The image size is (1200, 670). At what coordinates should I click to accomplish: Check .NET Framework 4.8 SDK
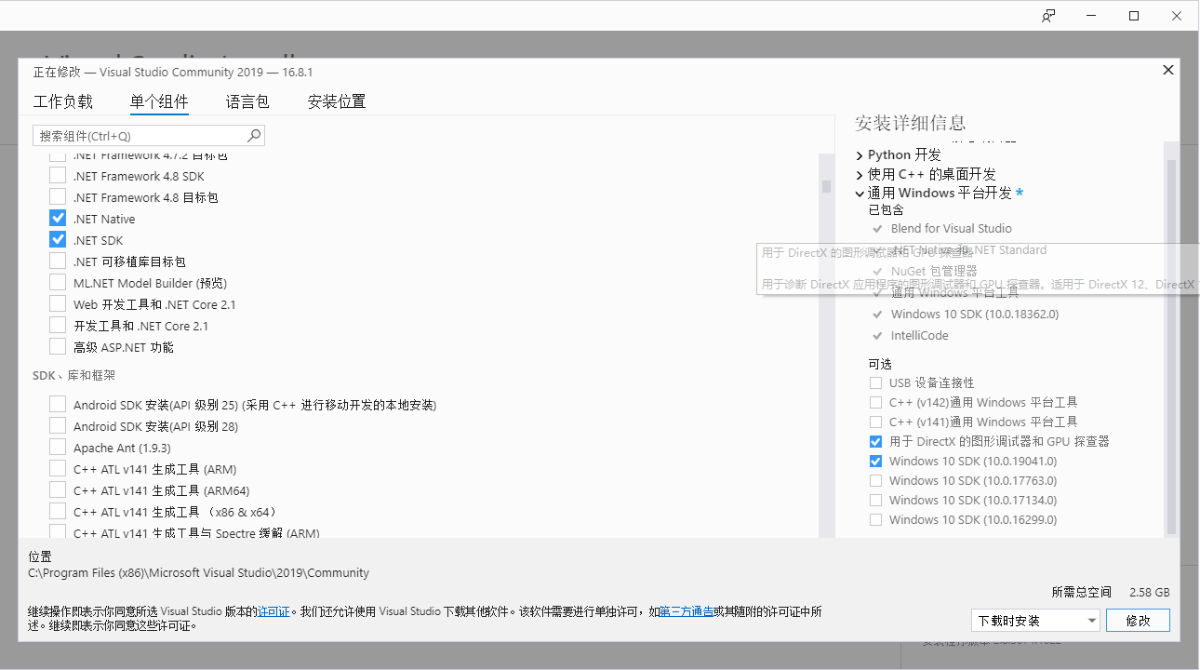(x=58, y=176)
